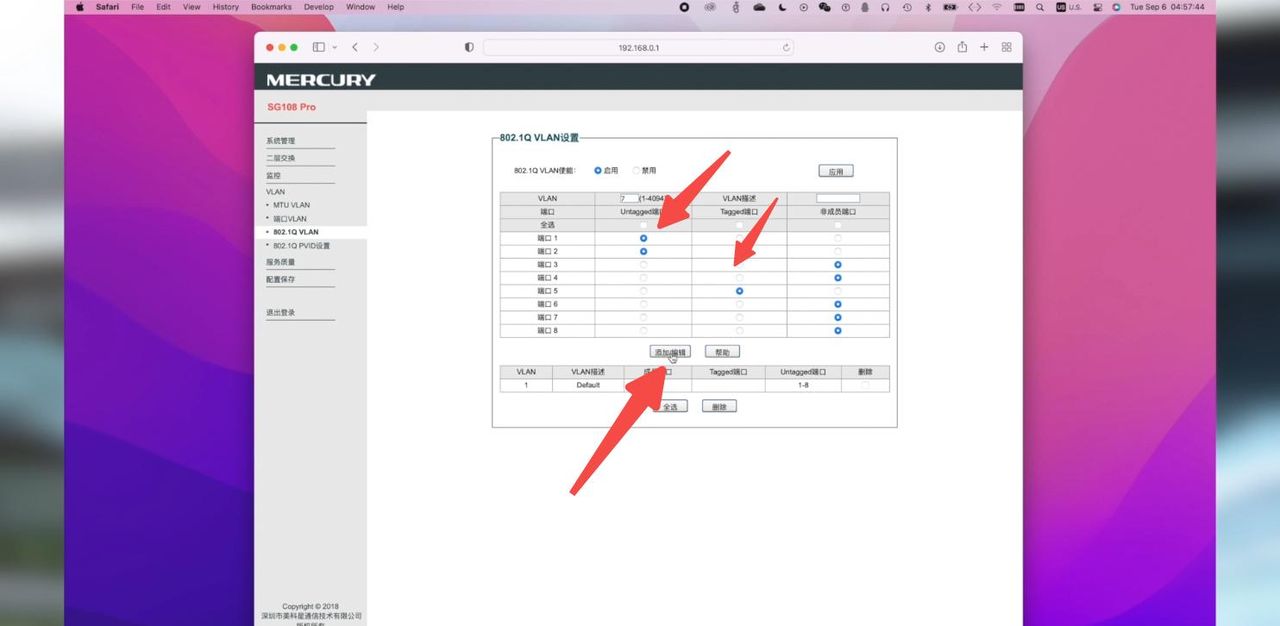Image resolution: width=1280 pixels, height=626 pixels.
Task: Show the Safari sidebar
Action: click(x=318, y=47)
